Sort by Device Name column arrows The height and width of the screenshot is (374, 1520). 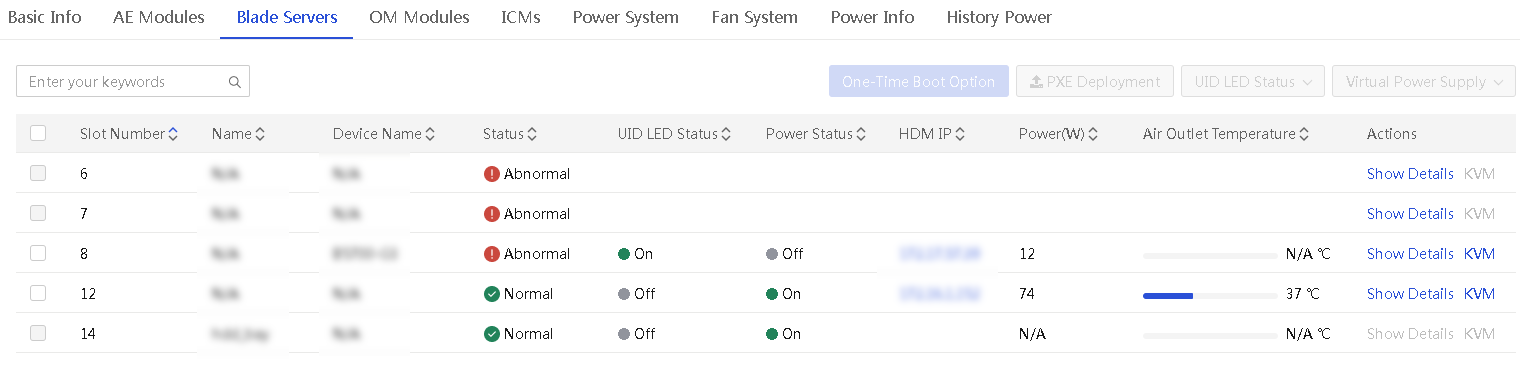[x=430, y=134]
